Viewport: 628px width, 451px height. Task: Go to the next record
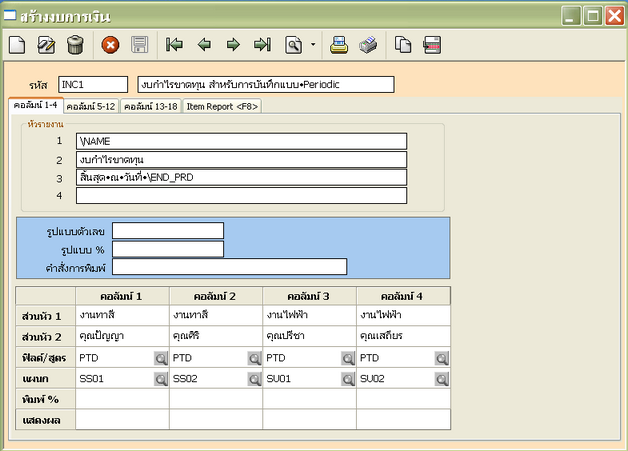pyautogui.click(x=233, y=44)
